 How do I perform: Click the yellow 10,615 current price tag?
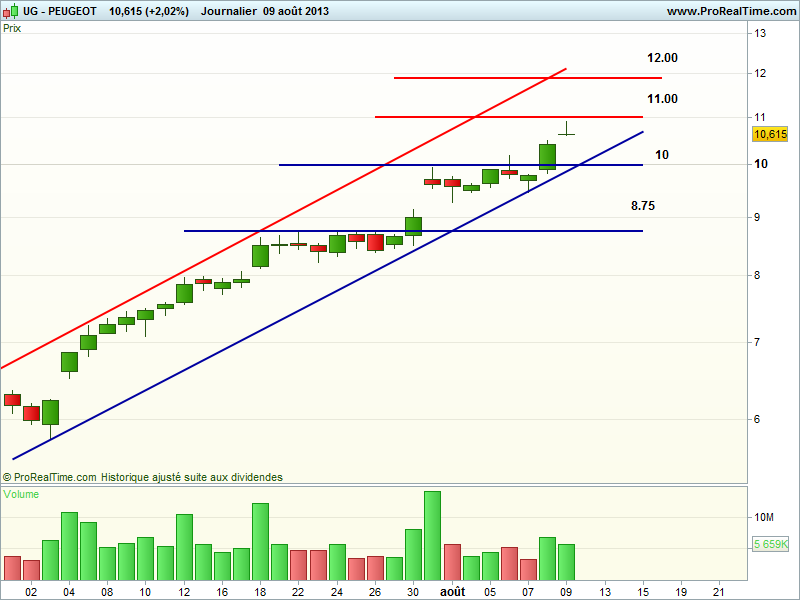point(770,134)
